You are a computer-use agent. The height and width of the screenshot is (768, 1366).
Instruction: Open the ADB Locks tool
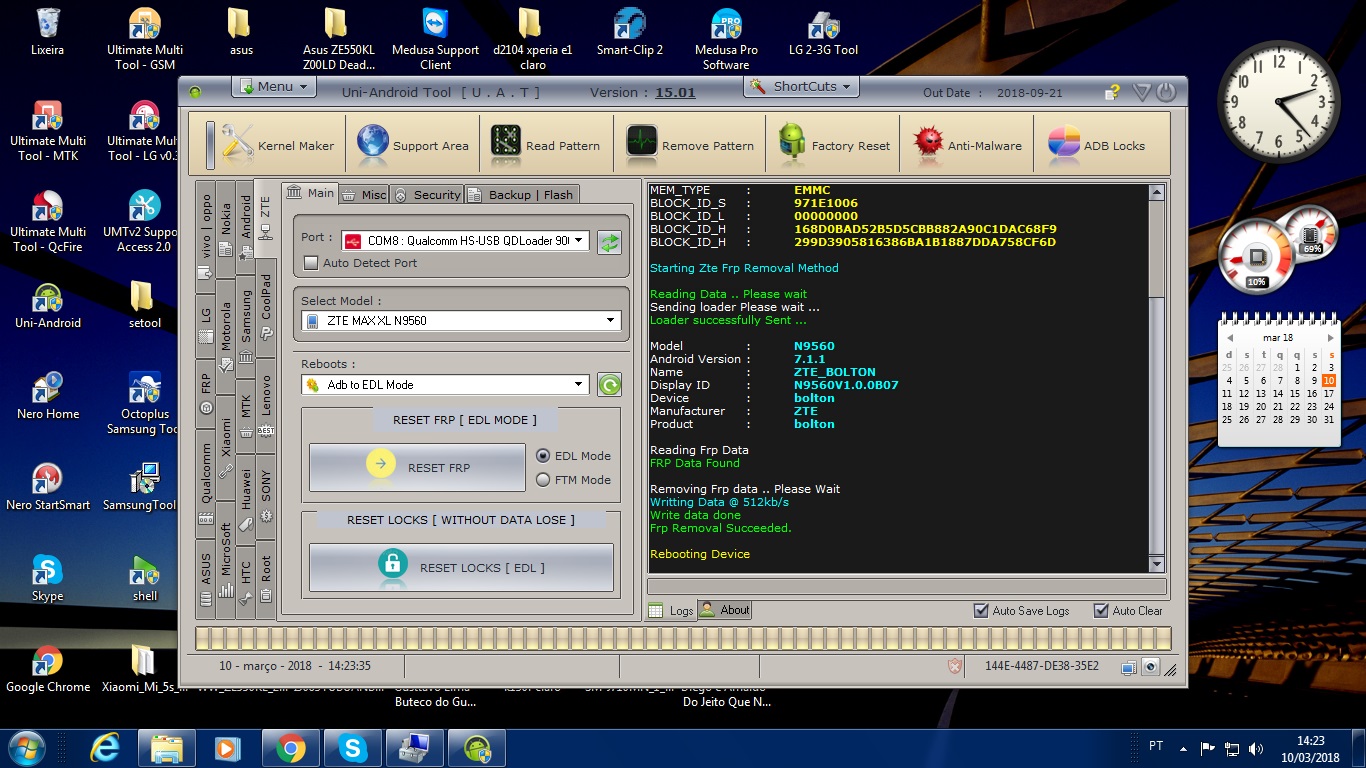click(x=1096, y=145)
